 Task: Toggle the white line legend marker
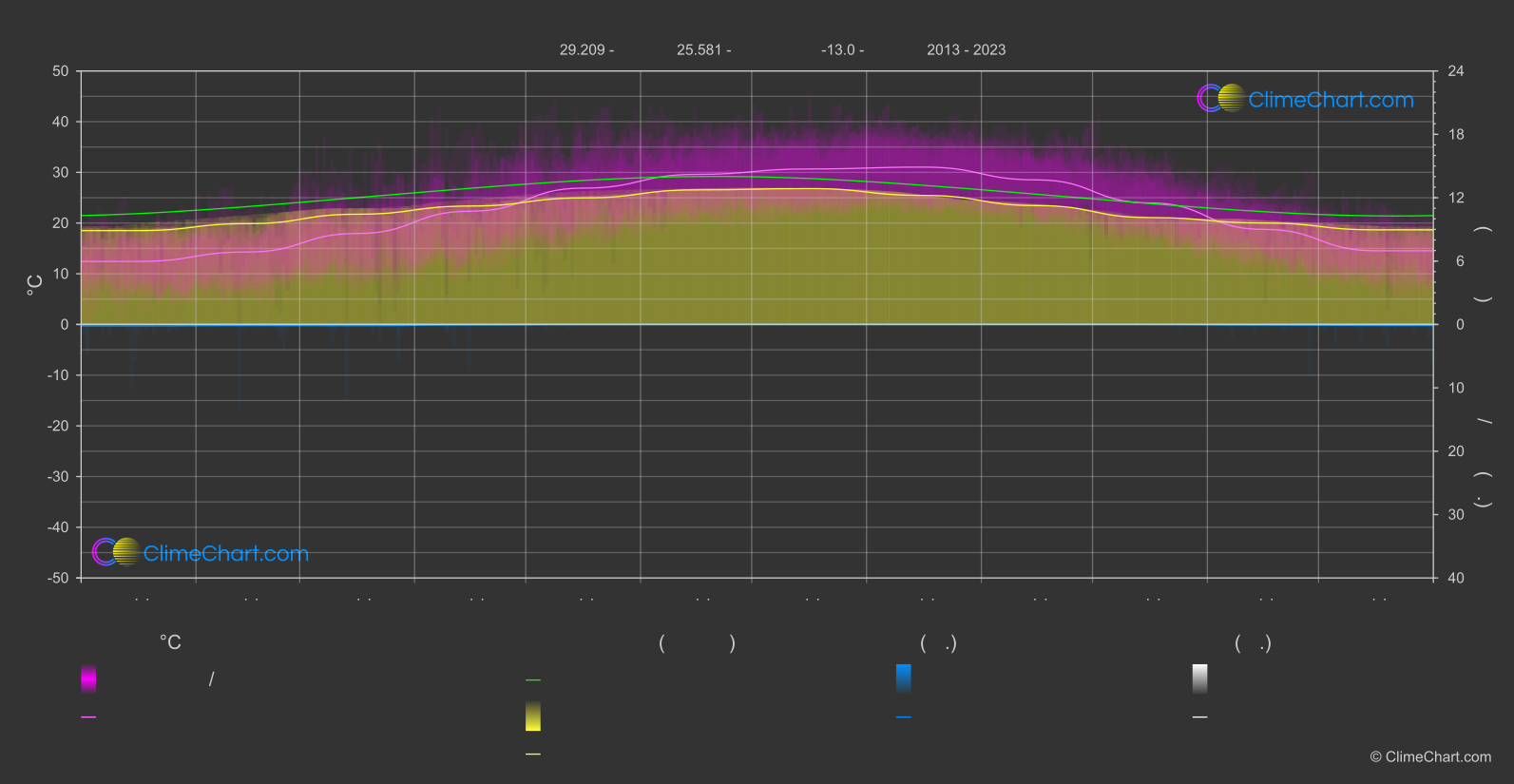coord(1200,717)
